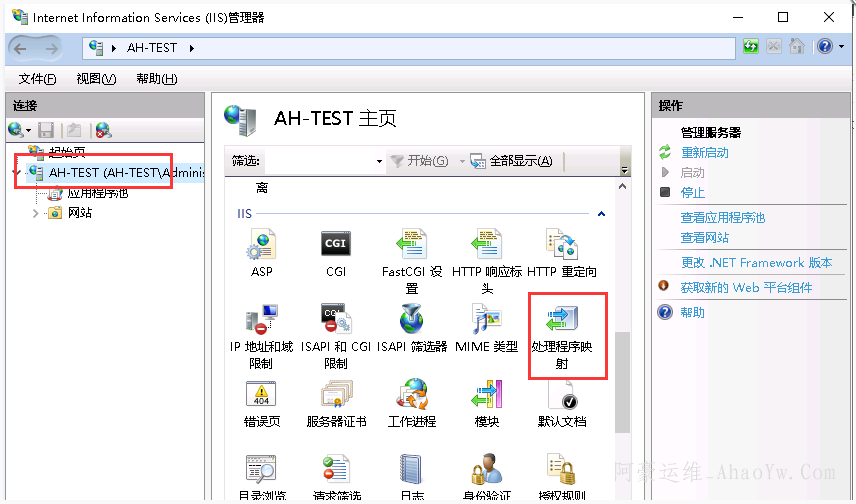Open the CGI feature icon
This screenshot has width=856, height=504.
click(x=335, y=245)
